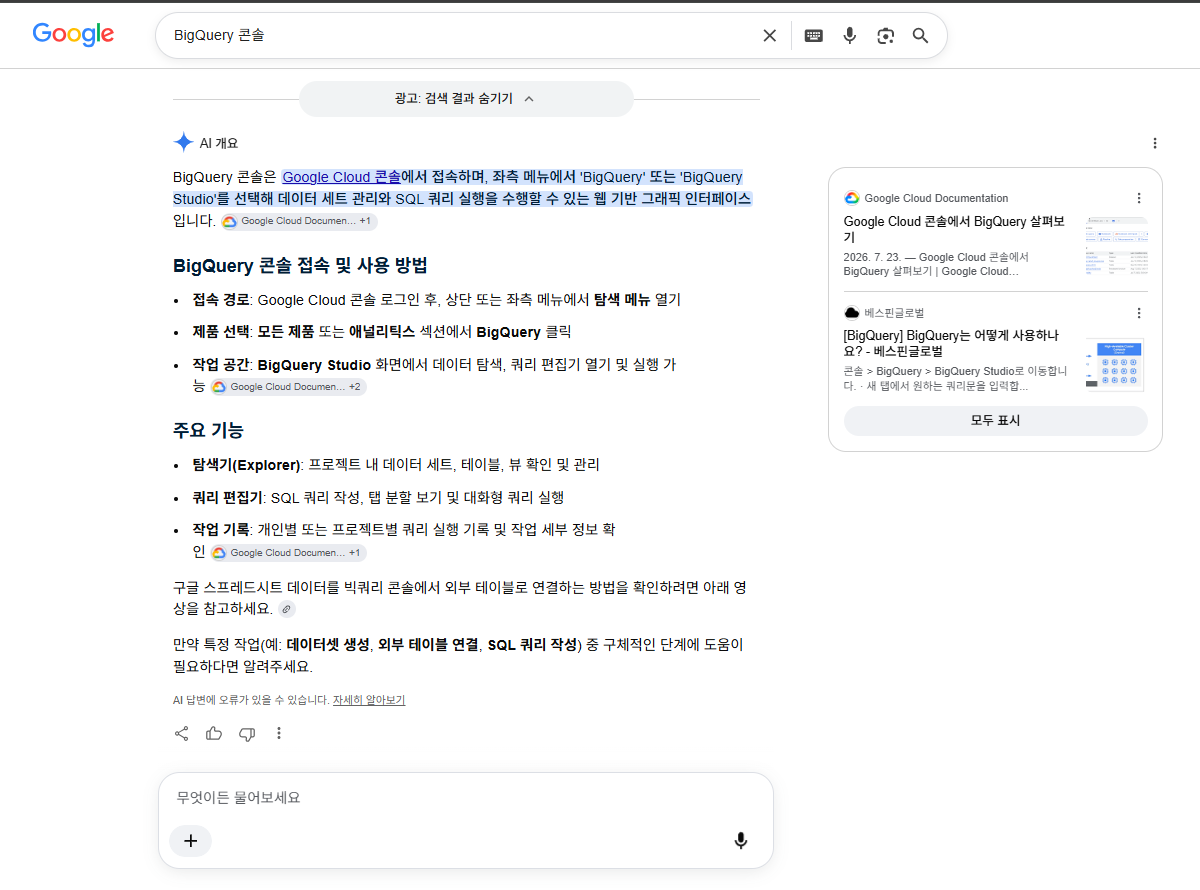Click the 모두 표시 button
The image size is (1200, 890).
tap(995, 421)
